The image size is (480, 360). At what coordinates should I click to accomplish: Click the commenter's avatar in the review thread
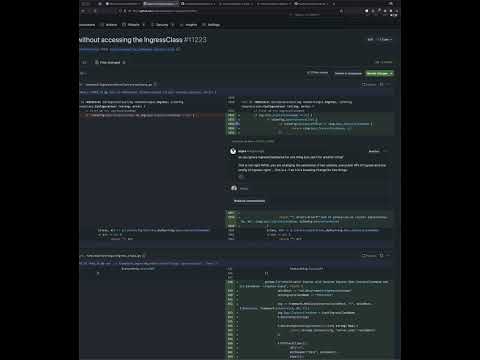pyautogui.click(x=233, y=151)
